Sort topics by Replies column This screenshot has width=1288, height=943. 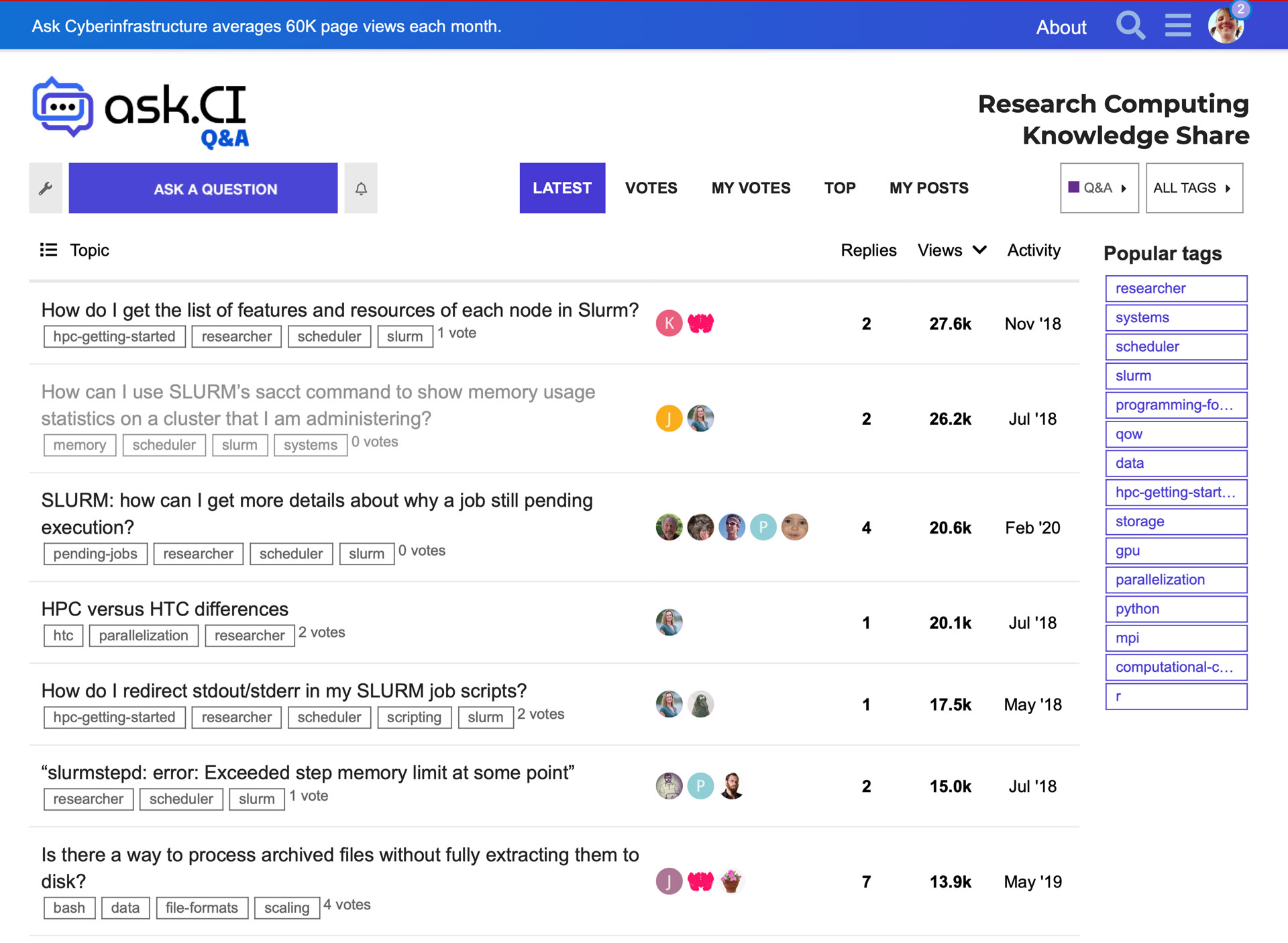point(868,250)
